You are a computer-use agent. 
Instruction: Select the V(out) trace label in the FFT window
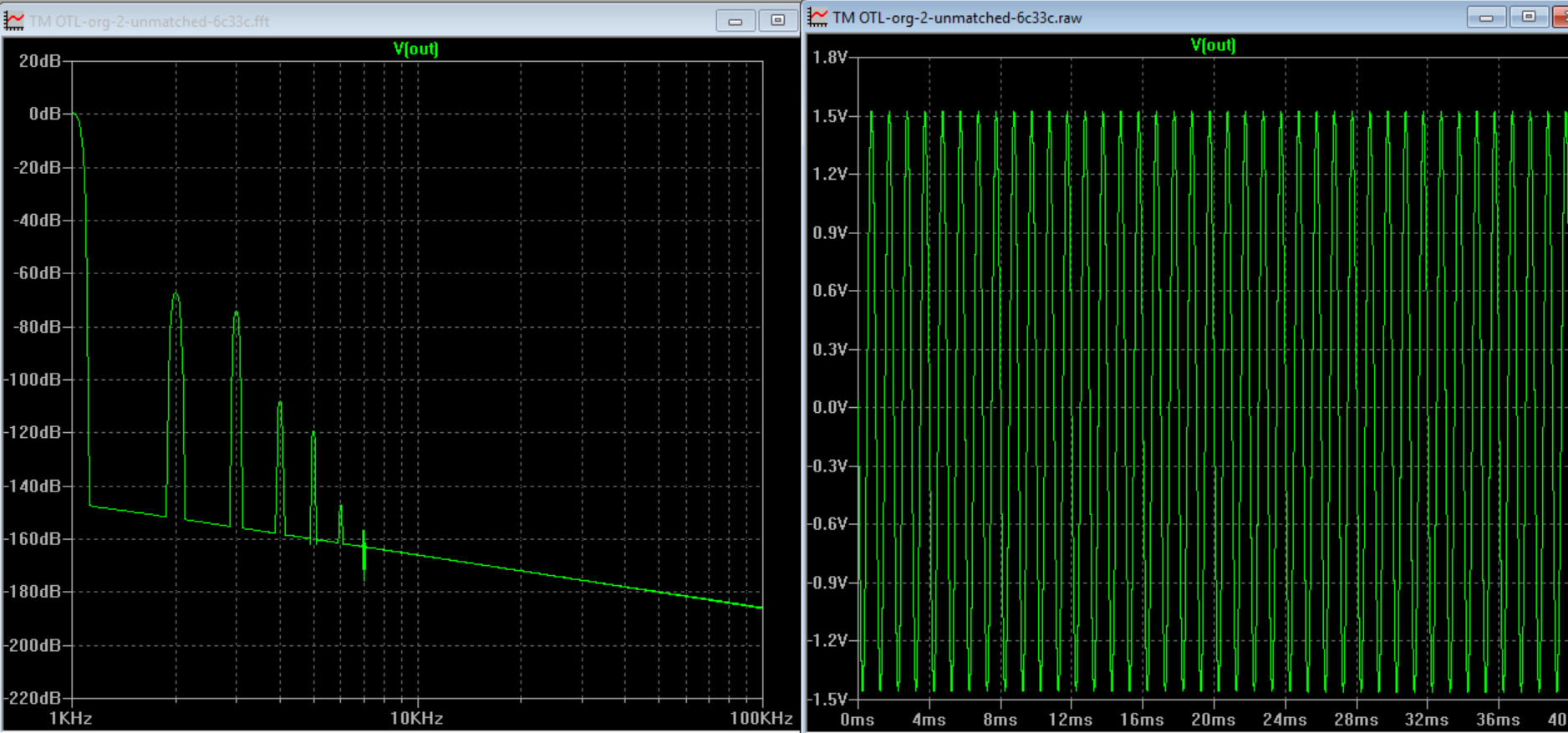click(x=415, y=48)
